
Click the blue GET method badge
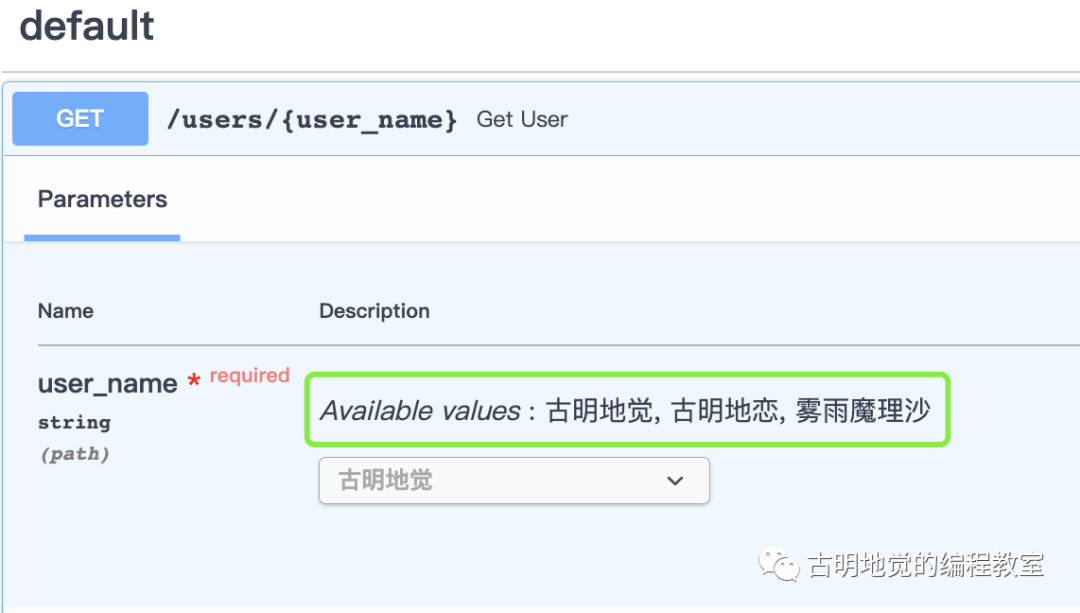(79, 118)
